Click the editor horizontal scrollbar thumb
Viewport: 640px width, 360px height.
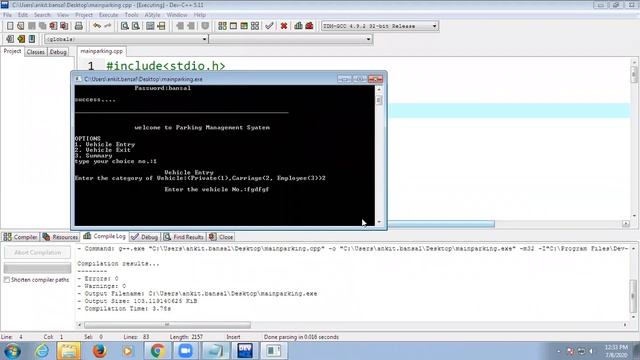point(441,224)
